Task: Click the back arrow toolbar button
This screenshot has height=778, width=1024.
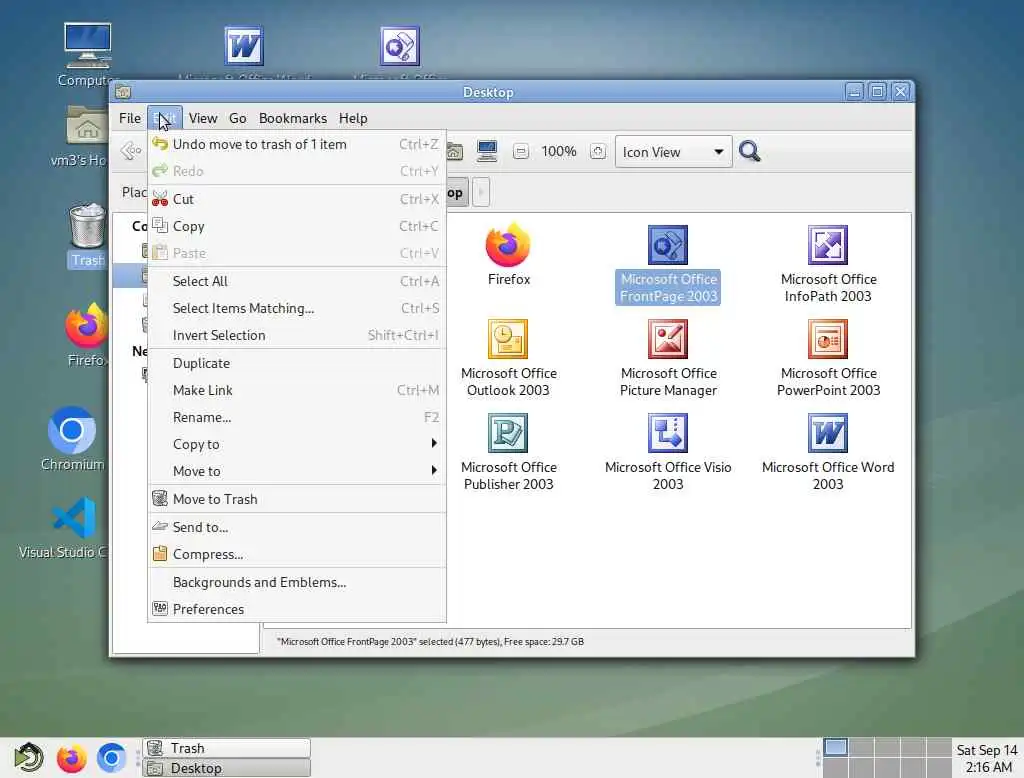Action: tap(131, 151)
